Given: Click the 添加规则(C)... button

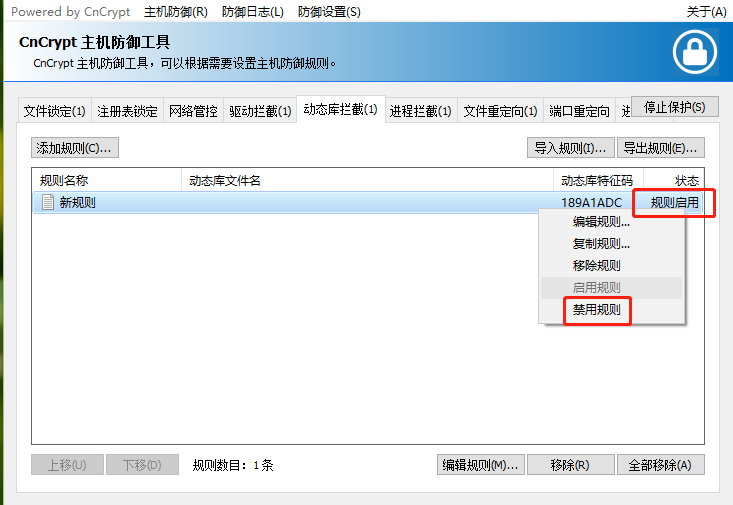Looking at the screenshot, I should coord(75,148).
